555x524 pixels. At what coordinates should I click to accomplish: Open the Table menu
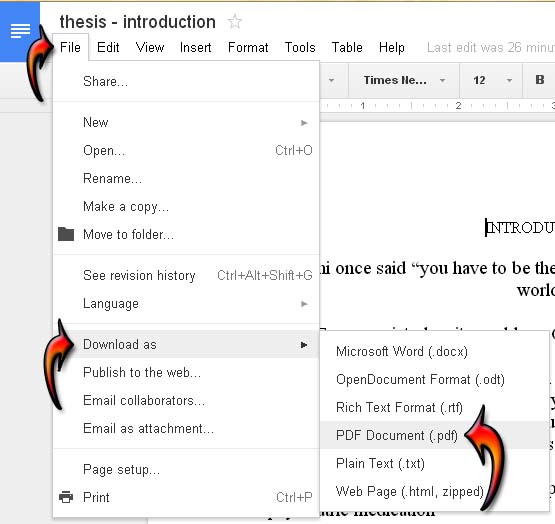tap(347, 47)
